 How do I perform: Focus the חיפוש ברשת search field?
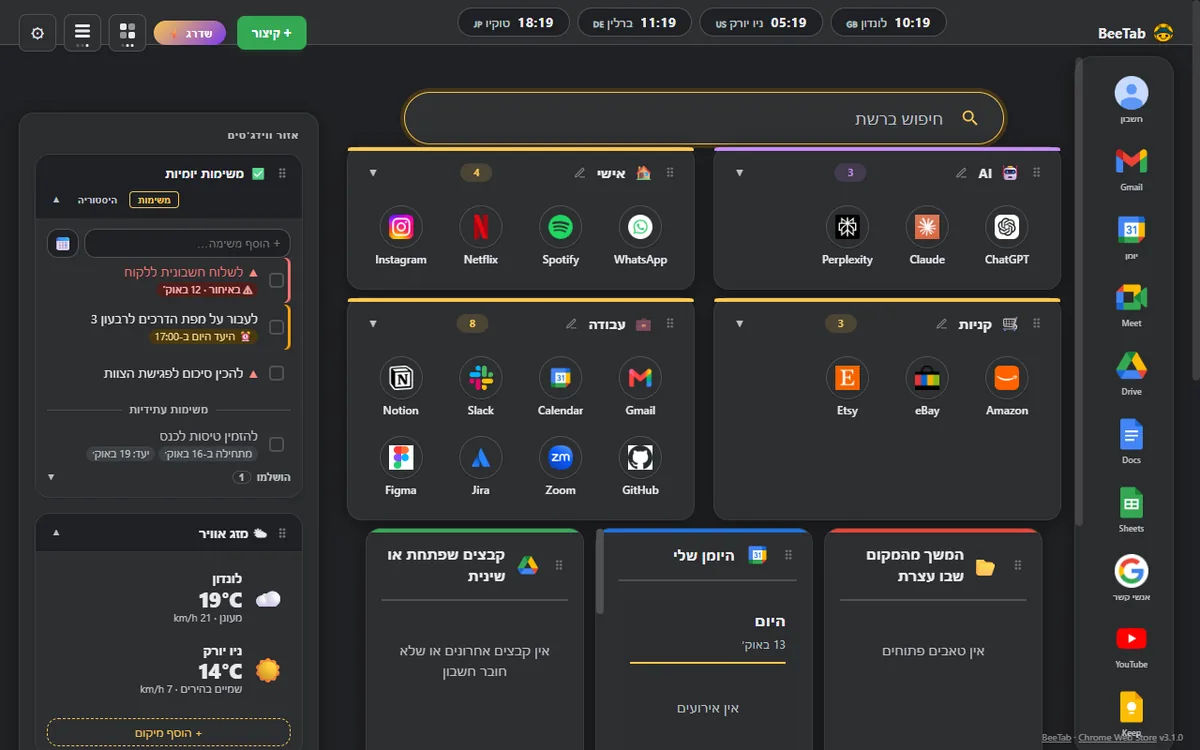(704, 118)
